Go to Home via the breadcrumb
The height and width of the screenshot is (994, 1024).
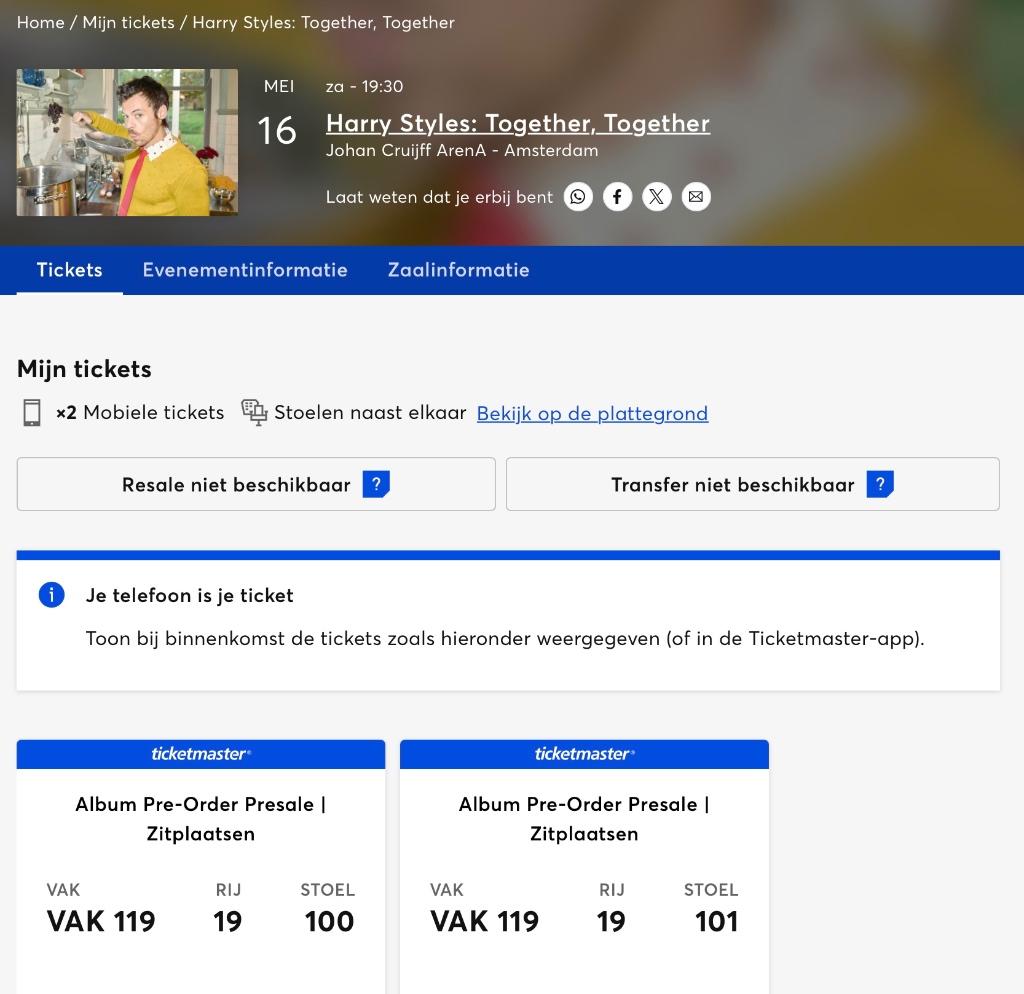pos(41,22)
